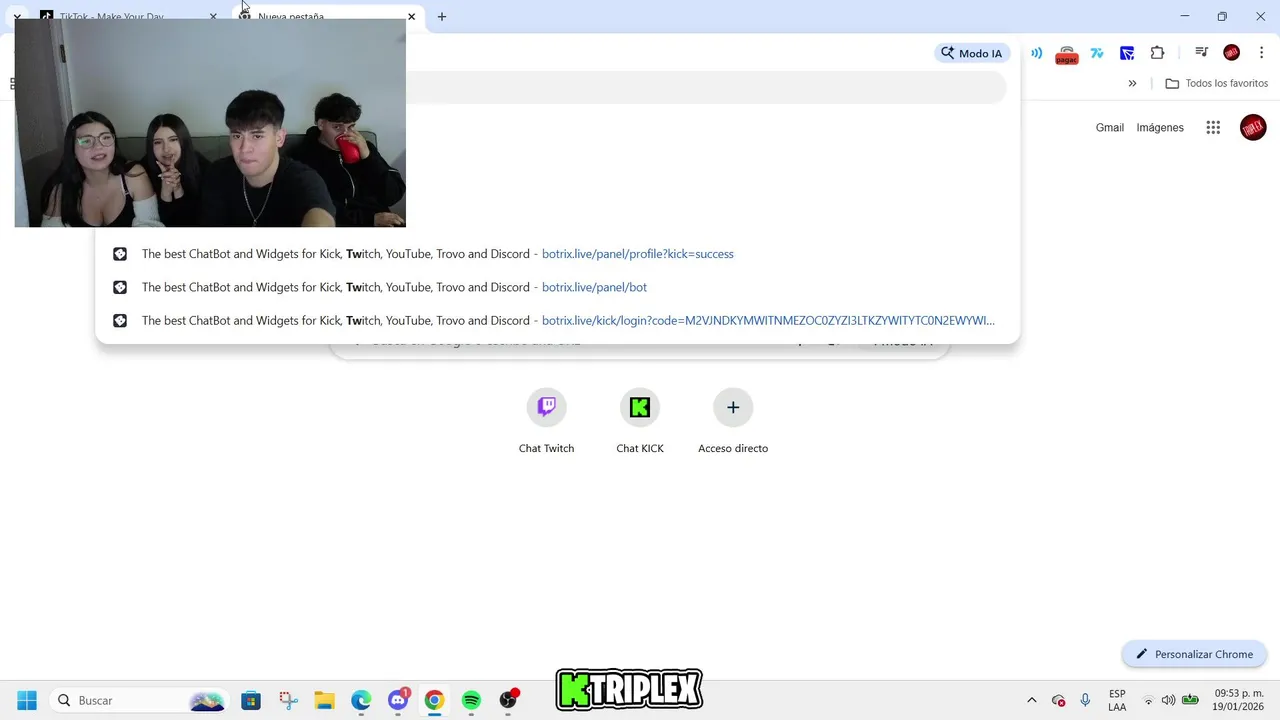Open Wi-Fi network tray icon
Screen dimensions: 1280x720
(1148, 700)
